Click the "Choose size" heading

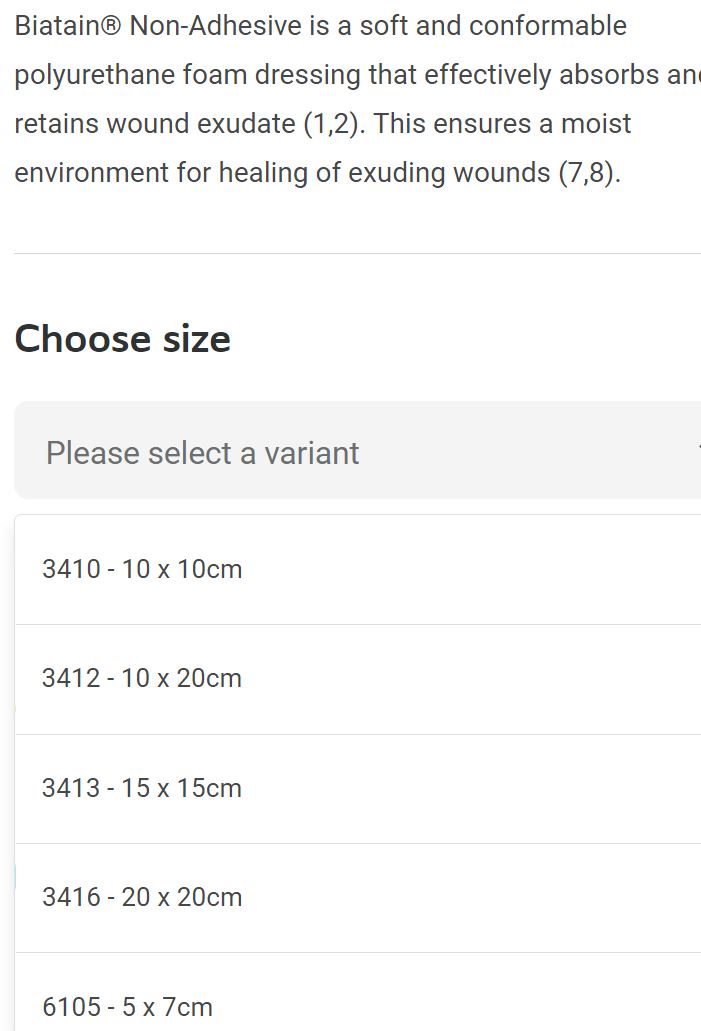coord(122,338)
